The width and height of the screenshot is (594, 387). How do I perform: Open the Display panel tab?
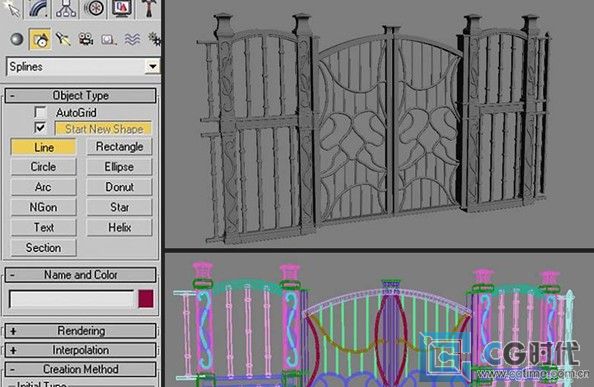click(122, 8)
